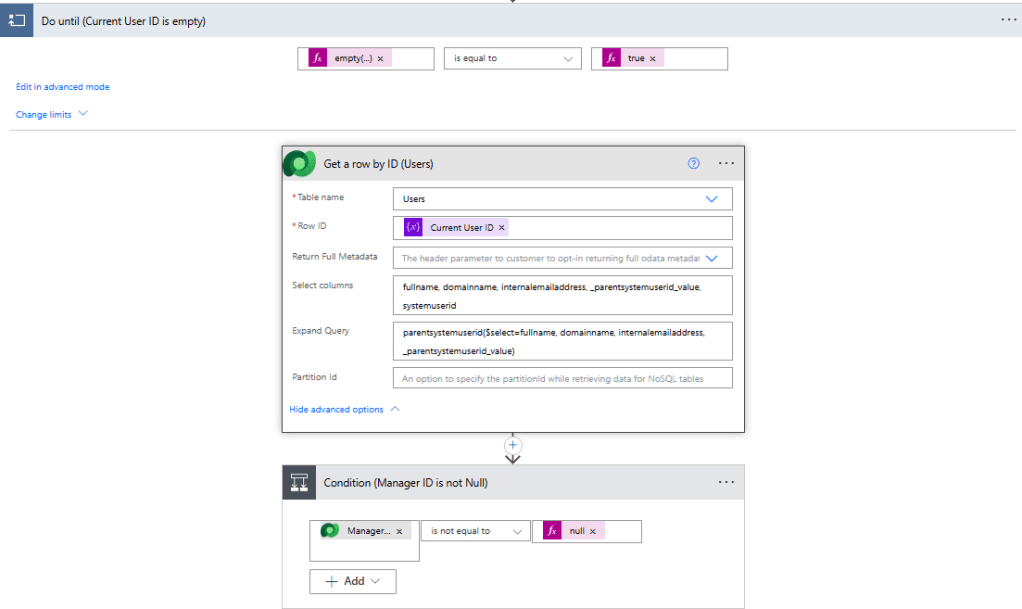Open the Return Full Metadata dropdown
Screen dimensions: 1022x609
coord(712,258)
